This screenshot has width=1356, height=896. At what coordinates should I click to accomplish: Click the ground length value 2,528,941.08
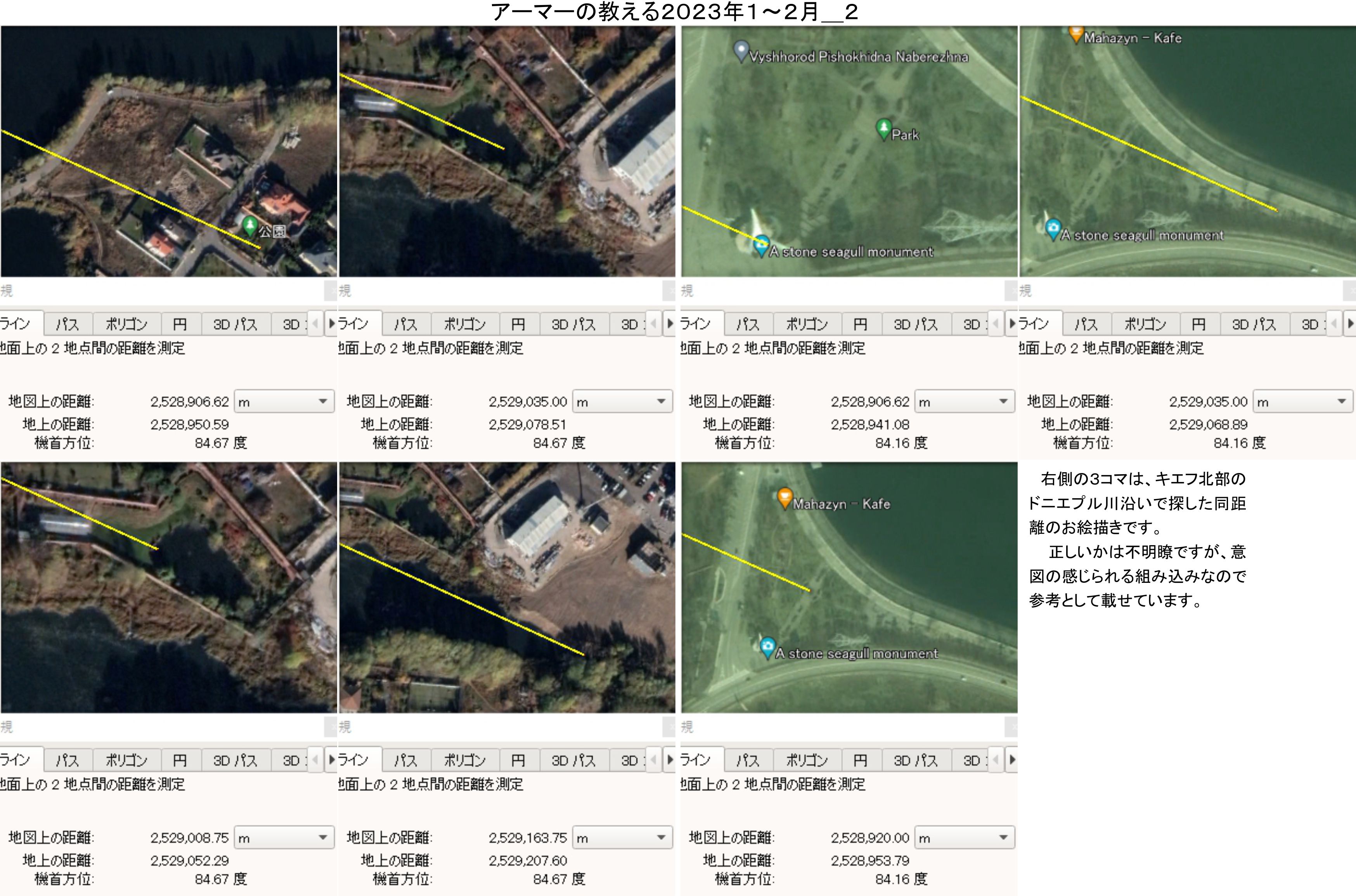[870, 425]
